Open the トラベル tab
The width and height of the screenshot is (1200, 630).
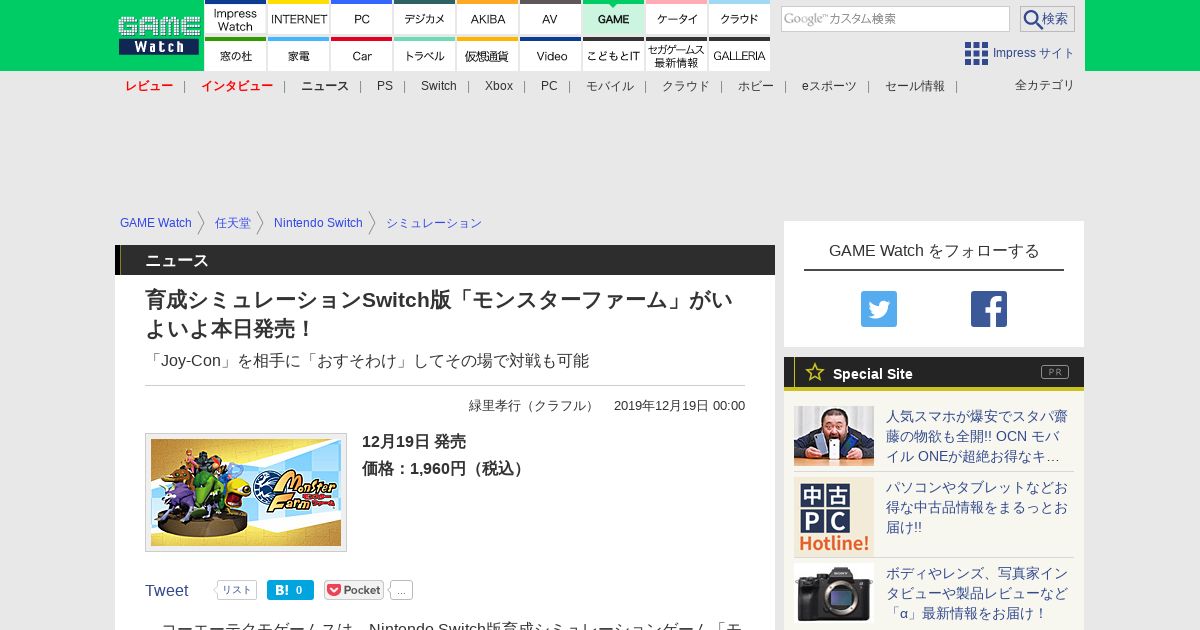[x=425, y=55]
